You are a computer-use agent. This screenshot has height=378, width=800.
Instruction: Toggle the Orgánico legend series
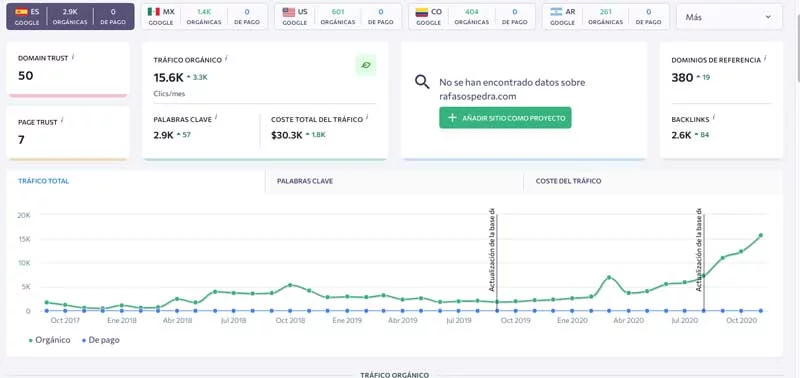click(x=49, y=340)
